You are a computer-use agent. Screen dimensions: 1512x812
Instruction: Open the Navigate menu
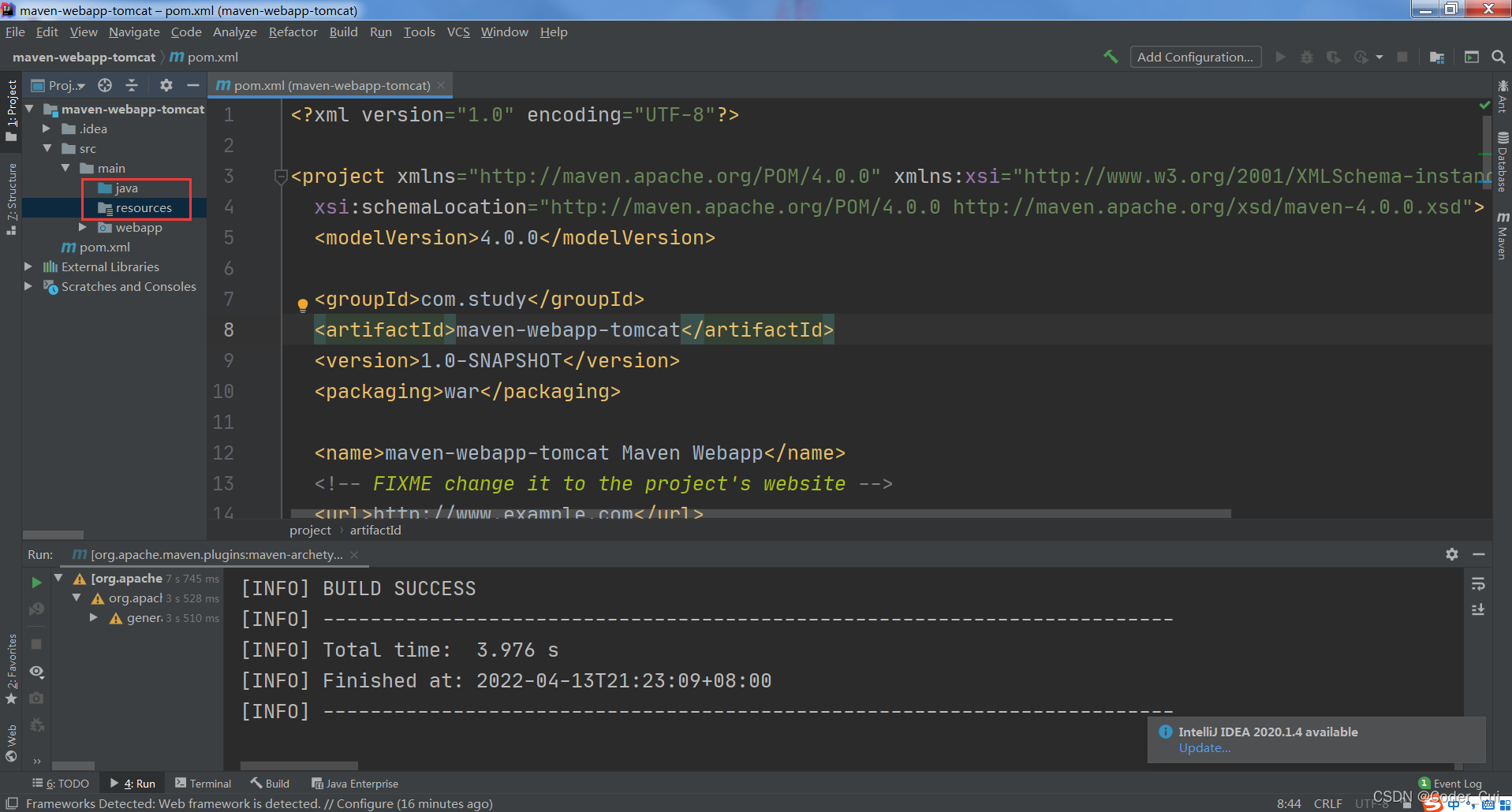click(x=134, y=32)
